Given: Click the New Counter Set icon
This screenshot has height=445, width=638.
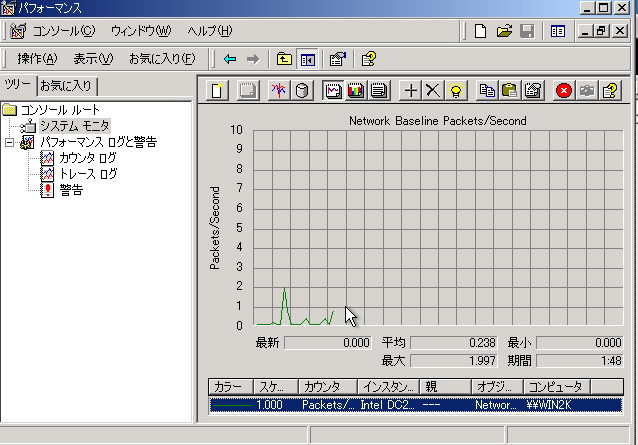Looking at the screenshot, I should coord(217,90).
